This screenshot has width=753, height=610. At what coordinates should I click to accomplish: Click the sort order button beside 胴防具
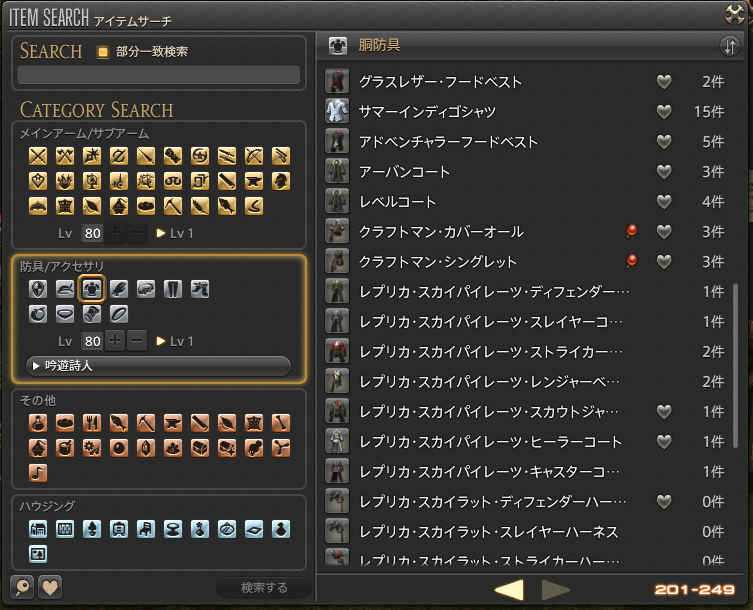729,46
